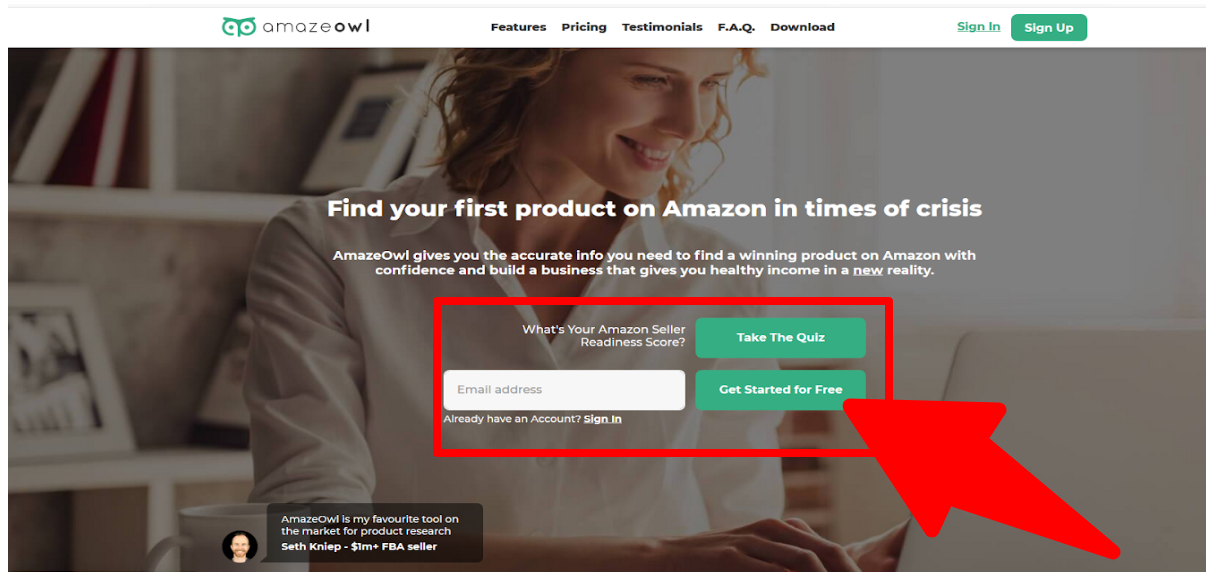Go to the Pricing section
1209x572 pixels.
tap(584, 27)
